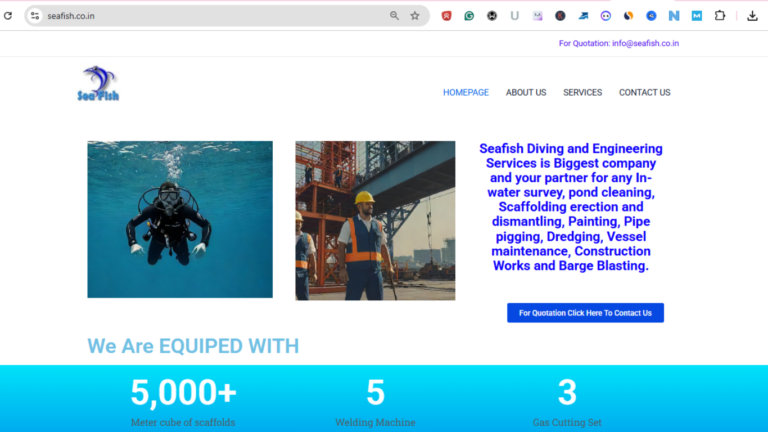
Task: Click the Sea Fish logo
Action: pyautogui.click(x=98, y=83)
